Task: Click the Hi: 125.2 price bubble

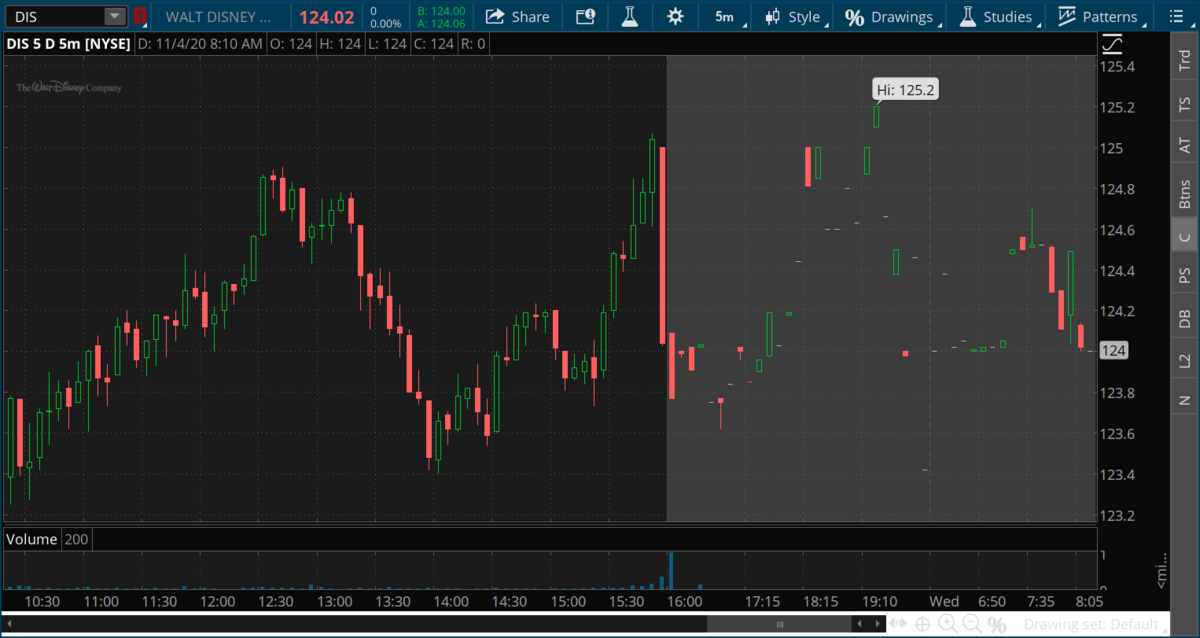Action: coord(905,90)
